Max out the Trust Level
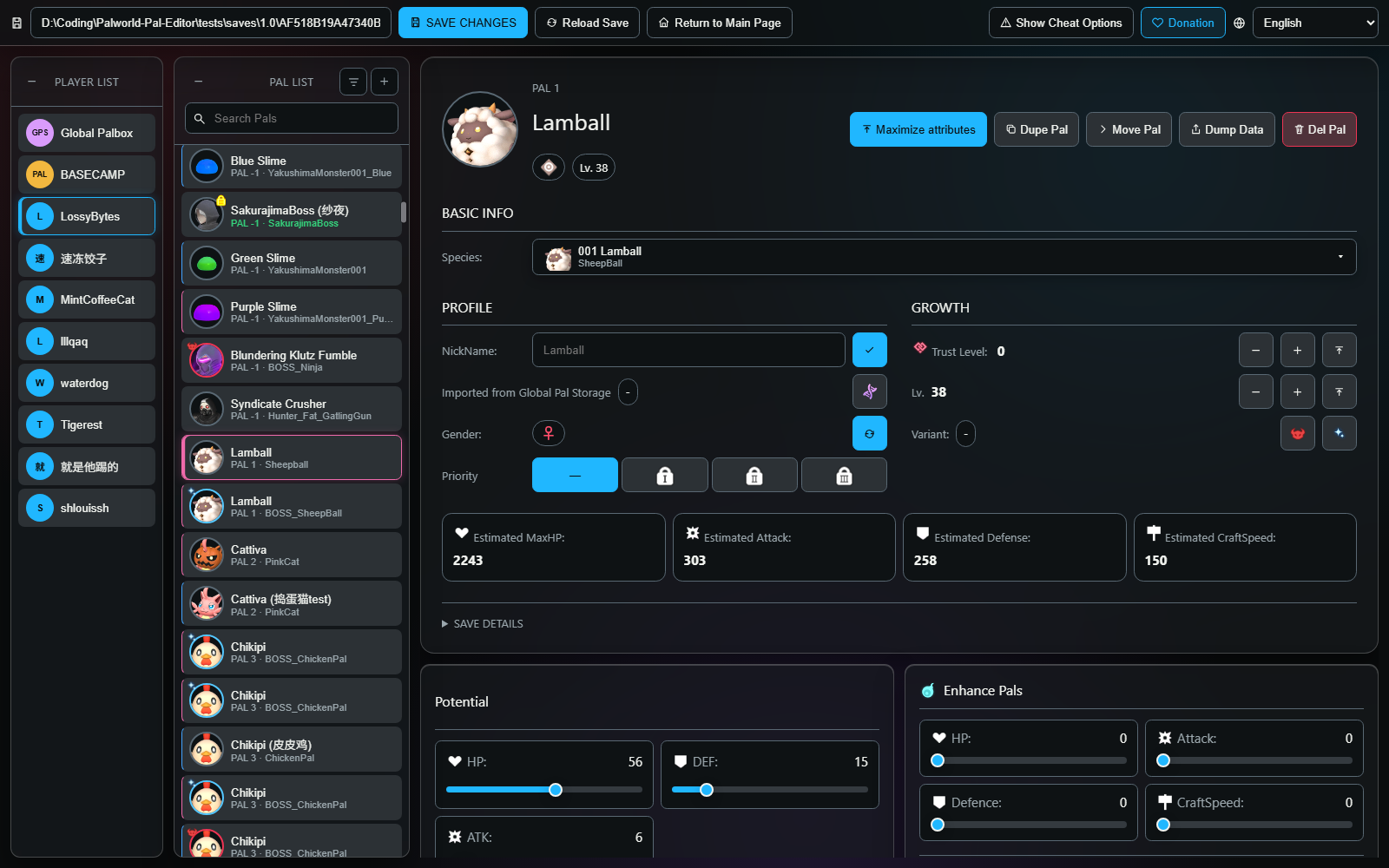1389x868 pixels. click(x=1340, y=350)
